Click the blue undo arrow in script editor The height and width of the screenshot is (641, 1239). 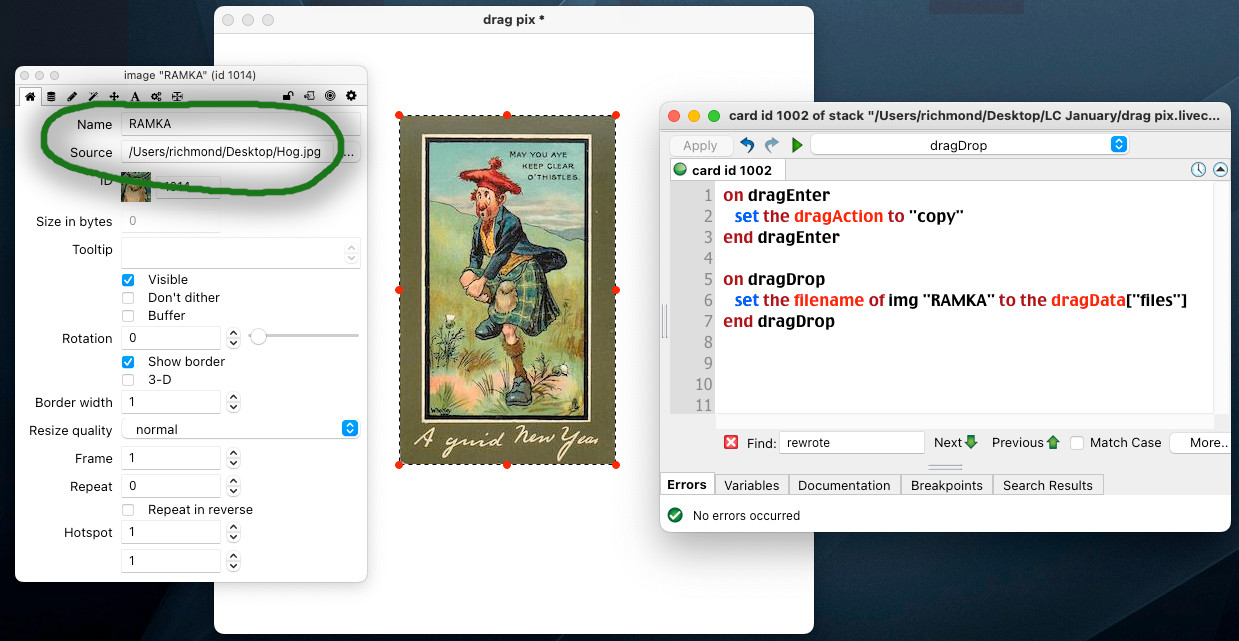[747, 145]
